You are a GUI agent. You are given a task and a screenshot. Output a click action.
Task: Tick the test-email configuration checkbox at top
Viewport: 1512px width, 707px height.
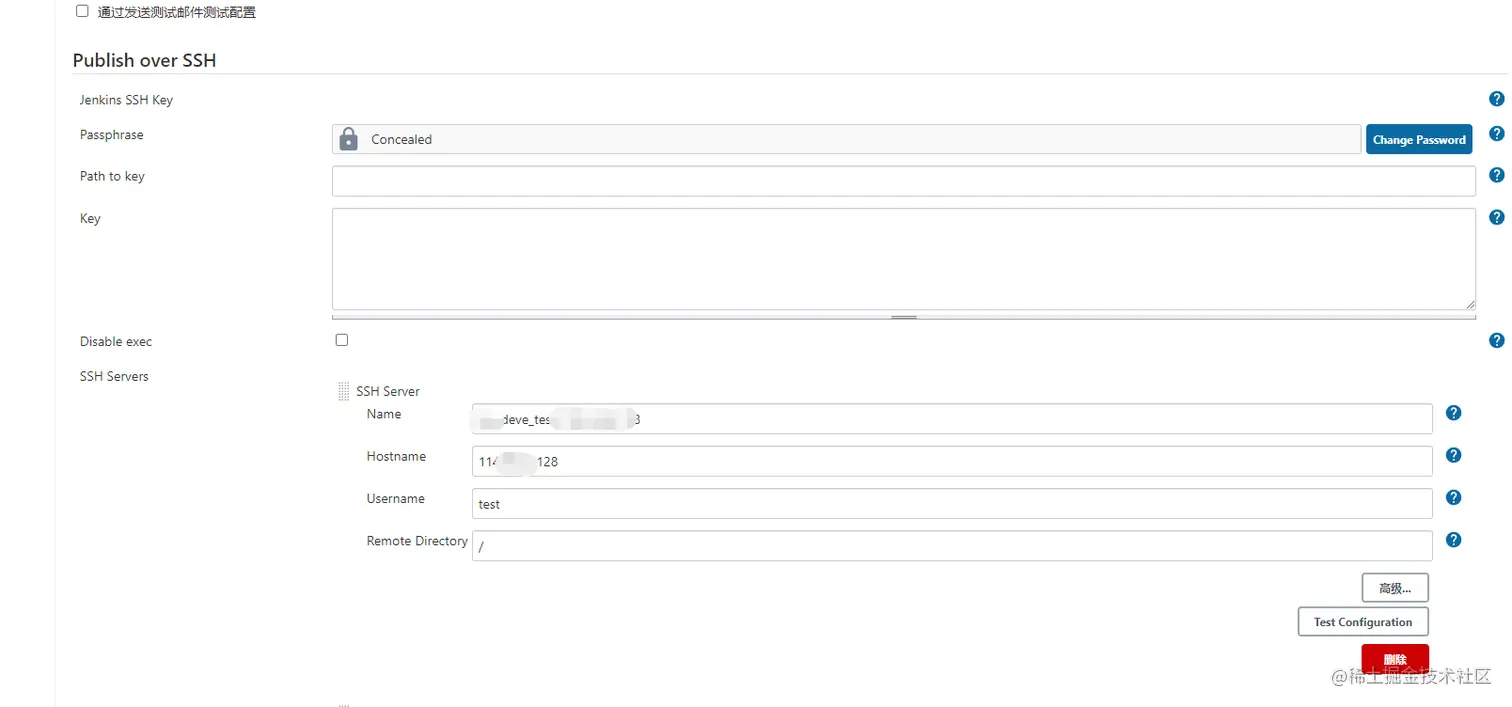point(82,12)
